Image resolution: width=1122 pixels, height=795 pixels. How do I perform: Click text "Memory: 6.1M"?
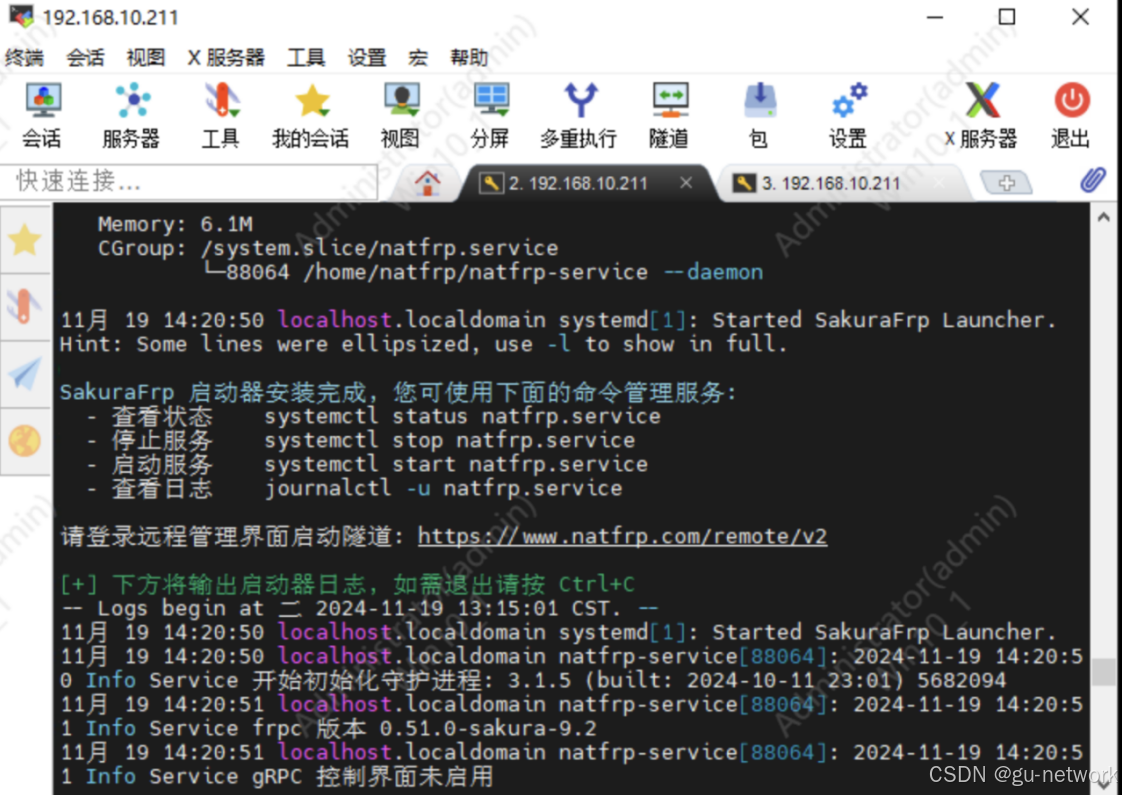coord(175,224)
